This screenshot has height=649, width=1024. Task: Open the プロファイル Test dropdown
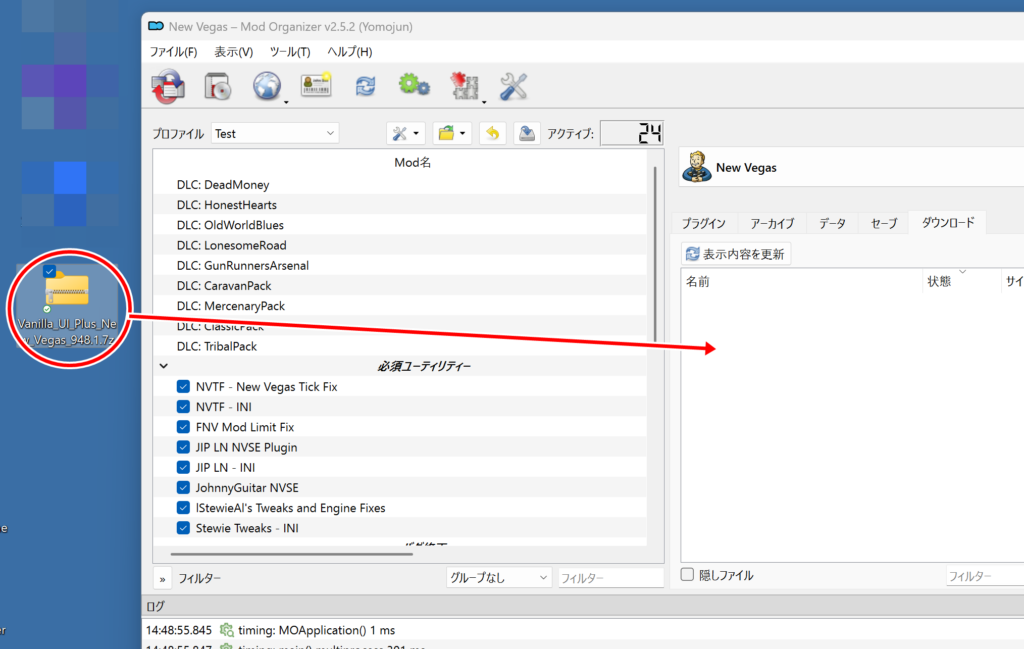275,133
